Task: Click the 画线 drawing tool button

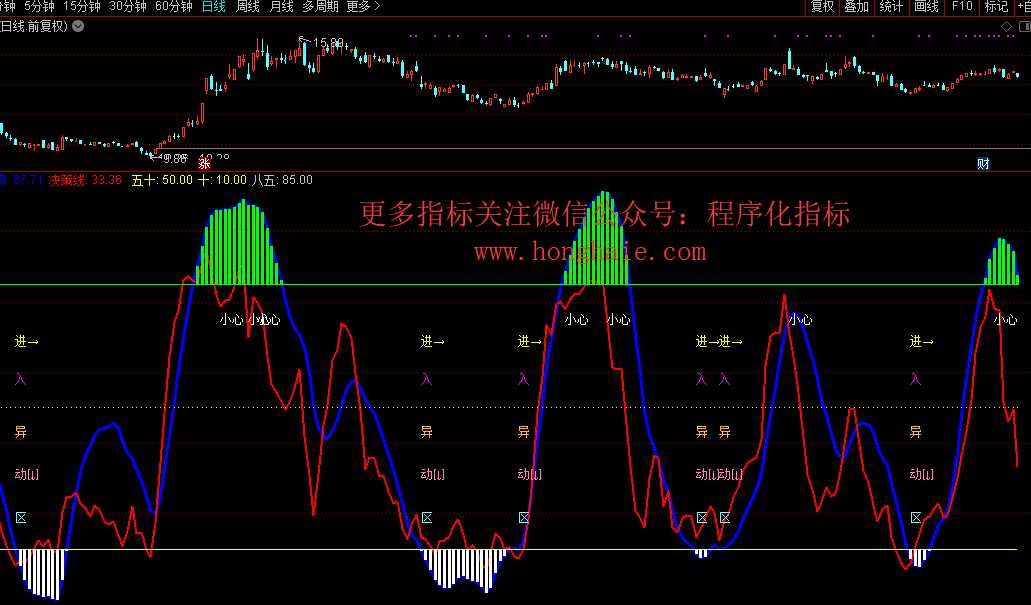Action: [927, 7]
